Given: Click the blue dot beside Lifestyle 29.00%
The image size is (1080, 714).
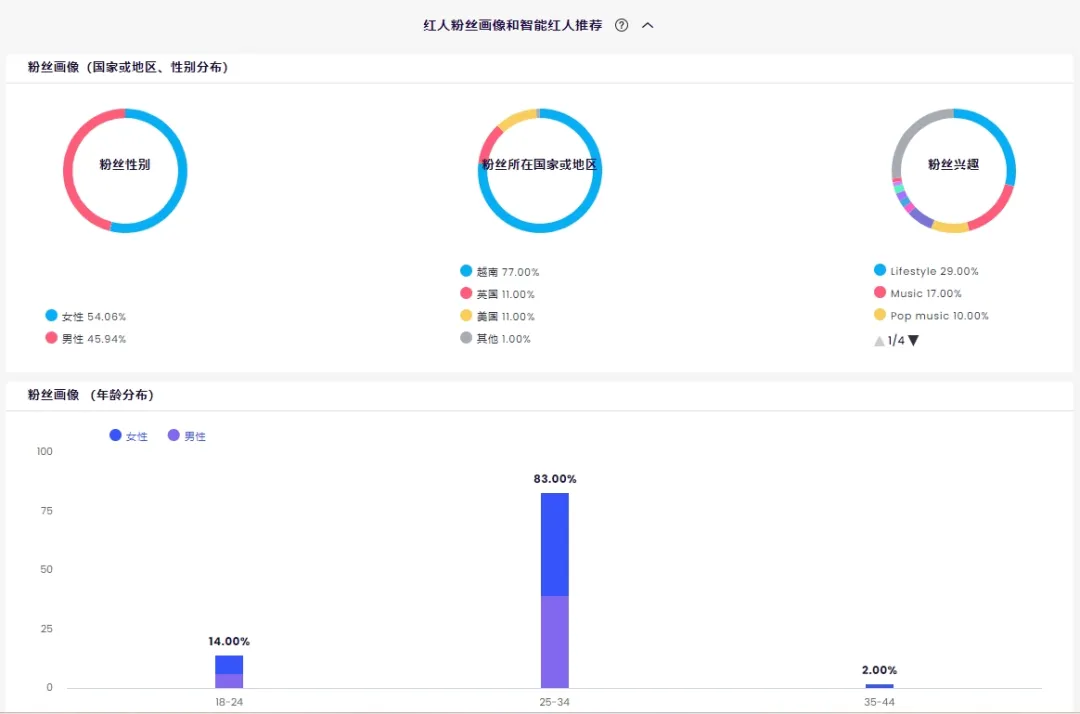Looking at the screenshot, I should [881, 271].
